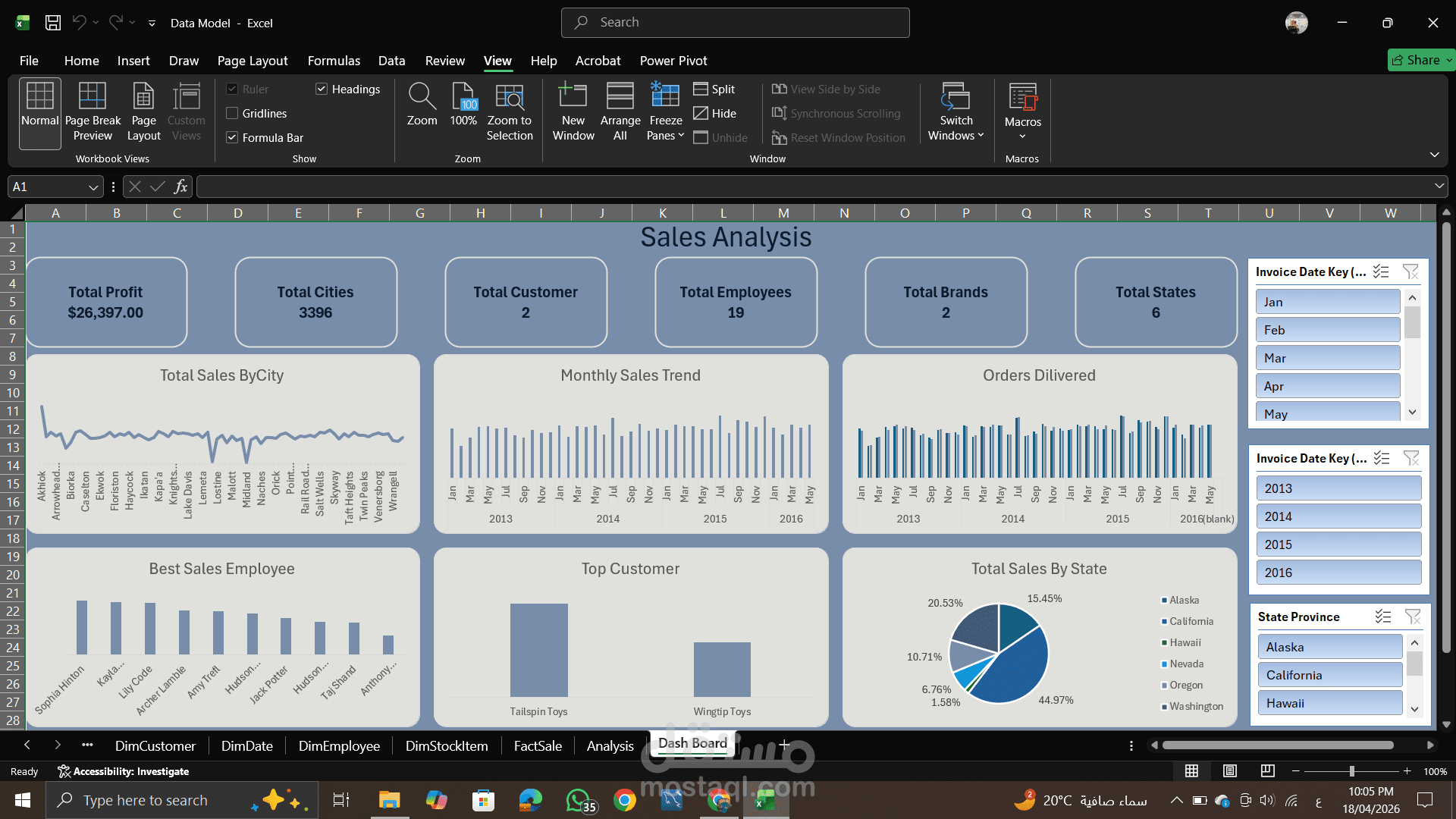The image size is (1456, 819).
Task: Click Total Profit card
Action: 106,302
